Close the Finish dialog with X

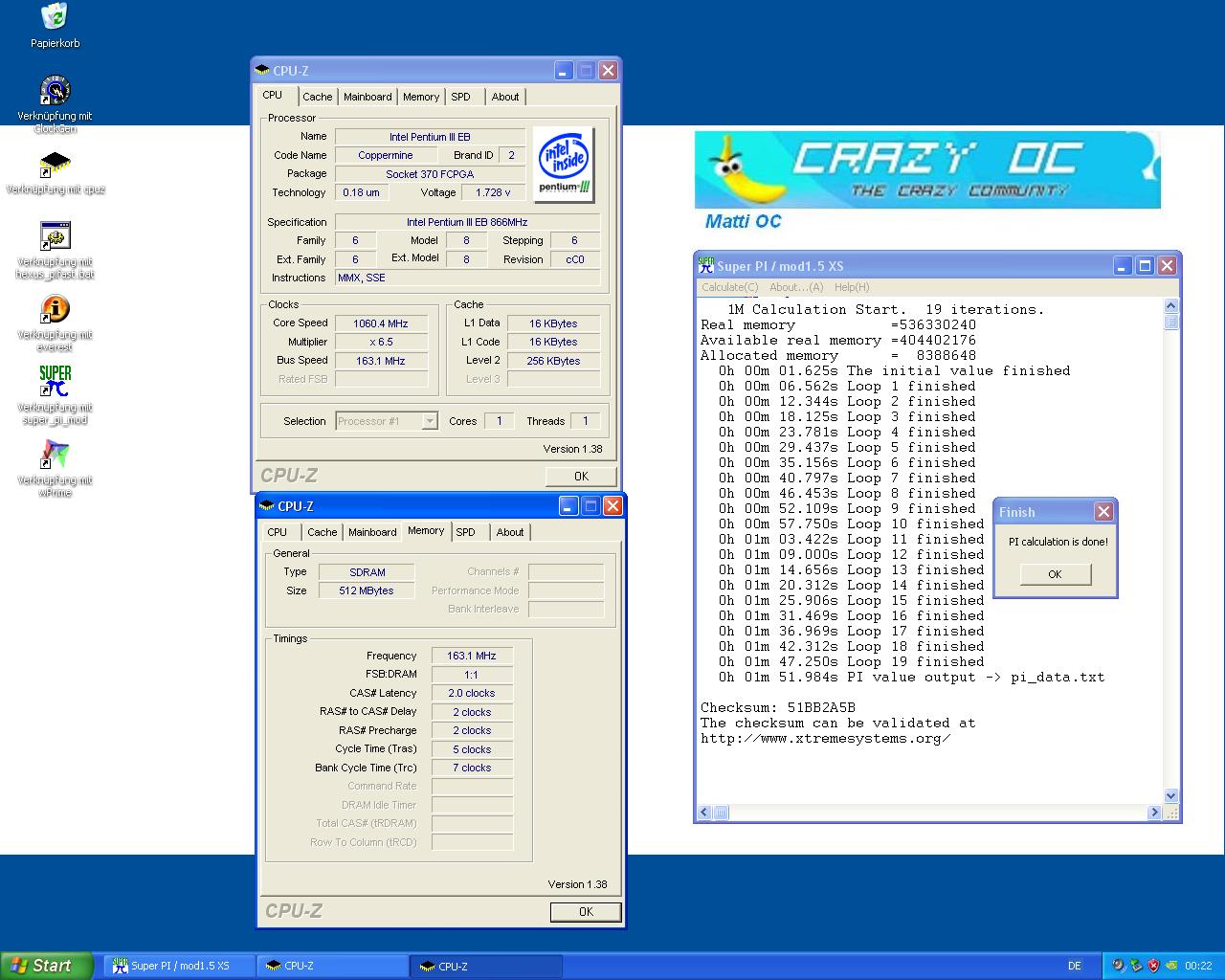click(1103, 512)
